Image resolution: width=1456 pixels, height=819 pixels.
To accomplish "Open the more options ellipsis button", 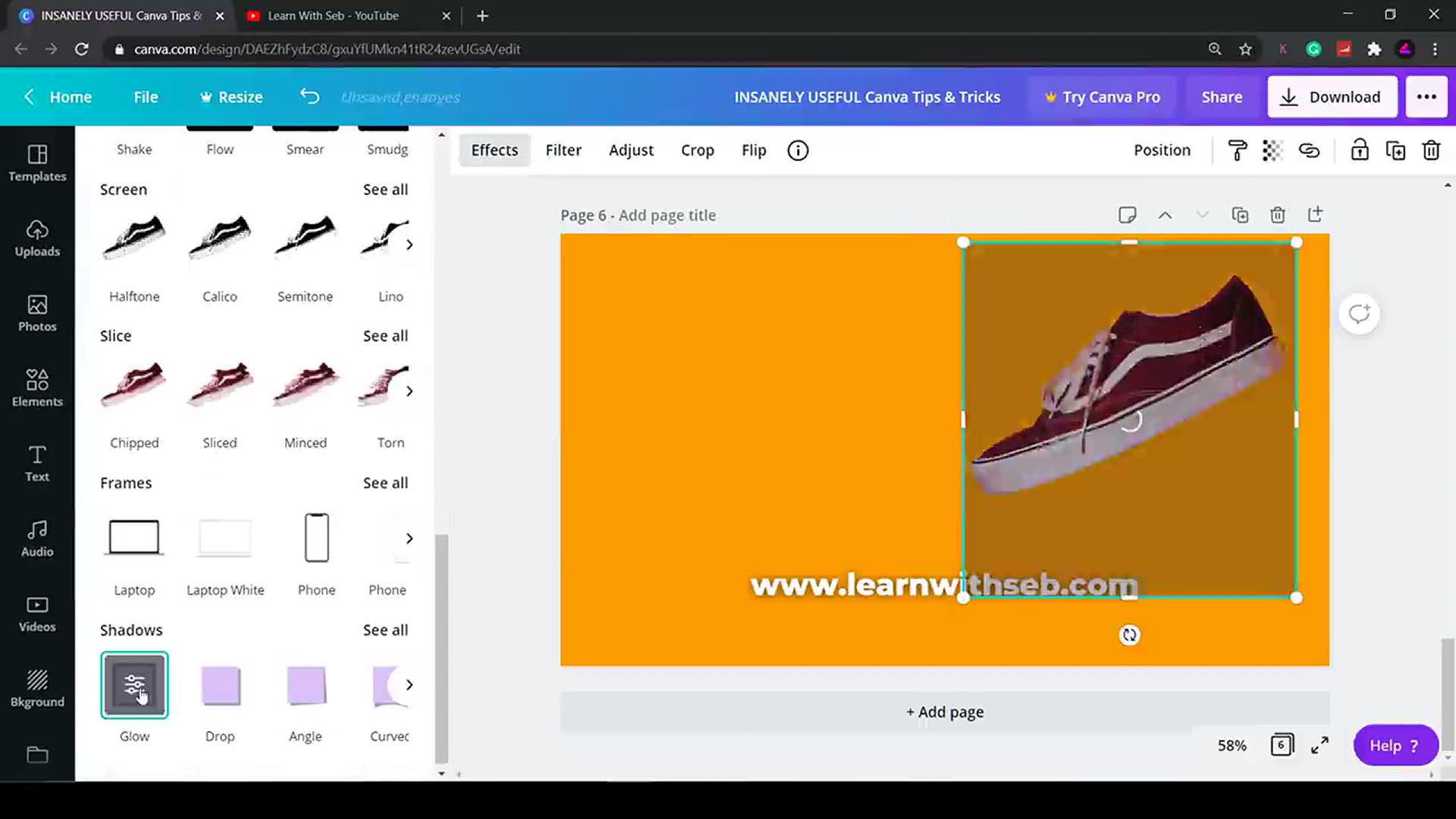I will click(x=1426, y=96).
